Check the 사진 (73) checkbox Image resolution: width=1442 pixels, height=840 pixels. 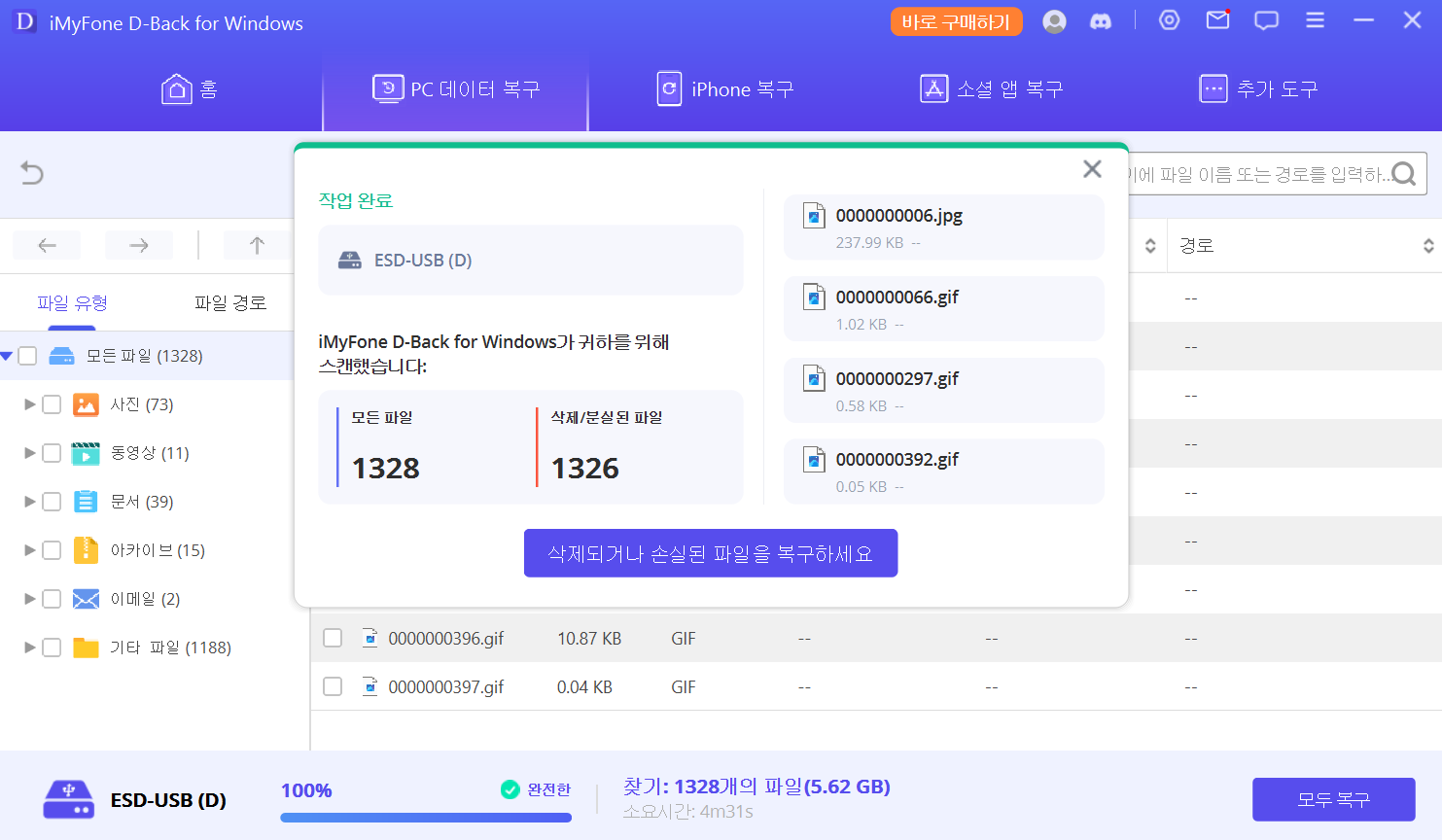point(52,404)
